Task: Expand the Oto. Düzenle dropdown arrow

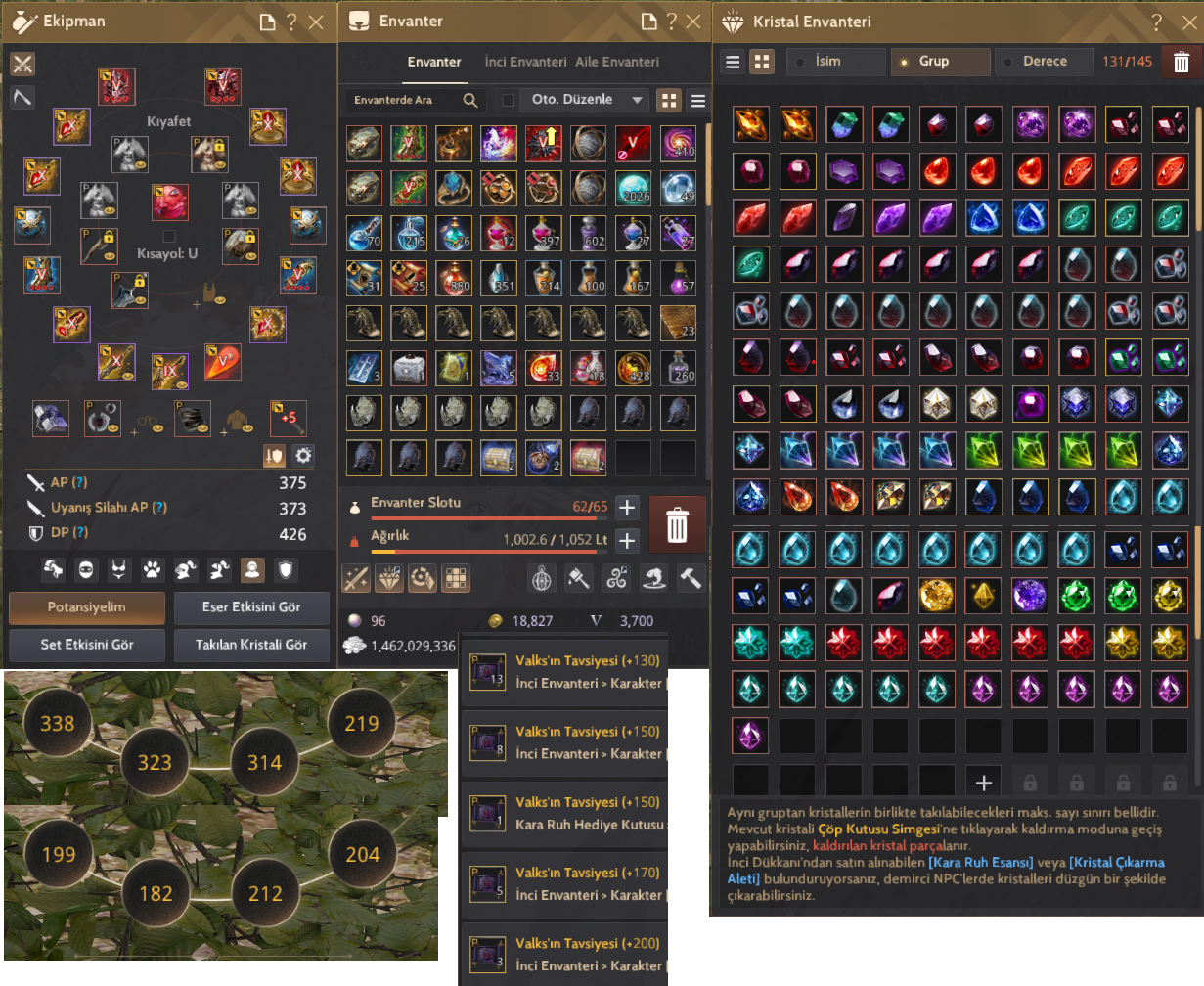Action: [638, 100]
